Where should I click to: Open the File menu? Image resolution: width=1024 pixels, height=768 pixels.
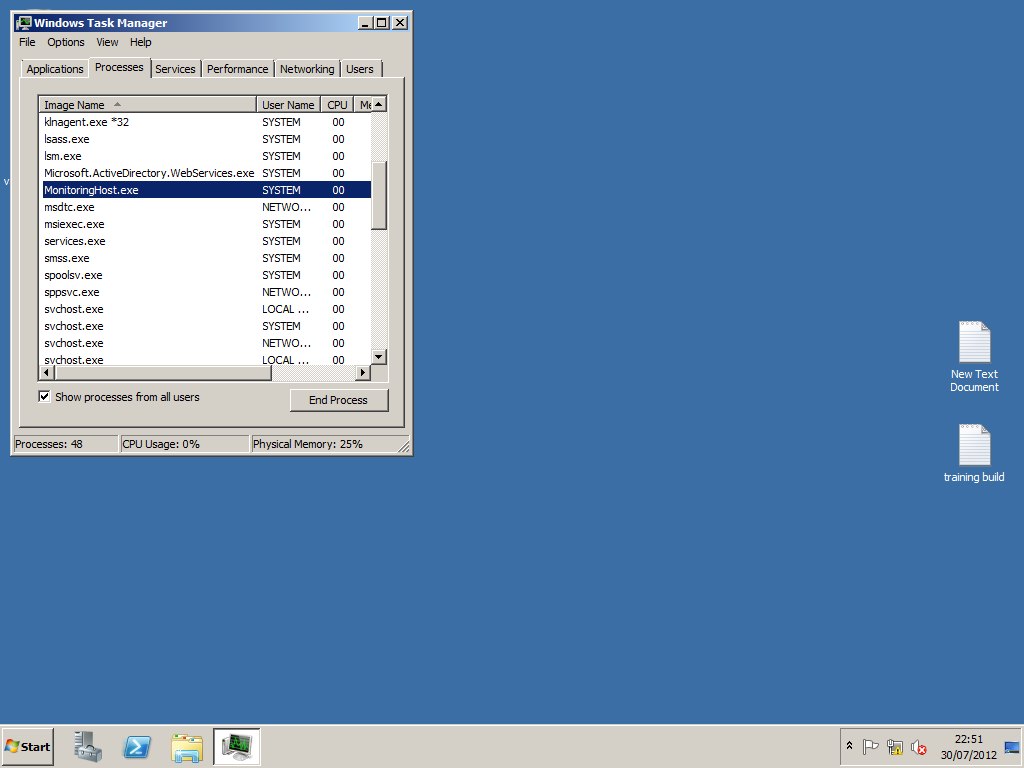tap(27, 42)
